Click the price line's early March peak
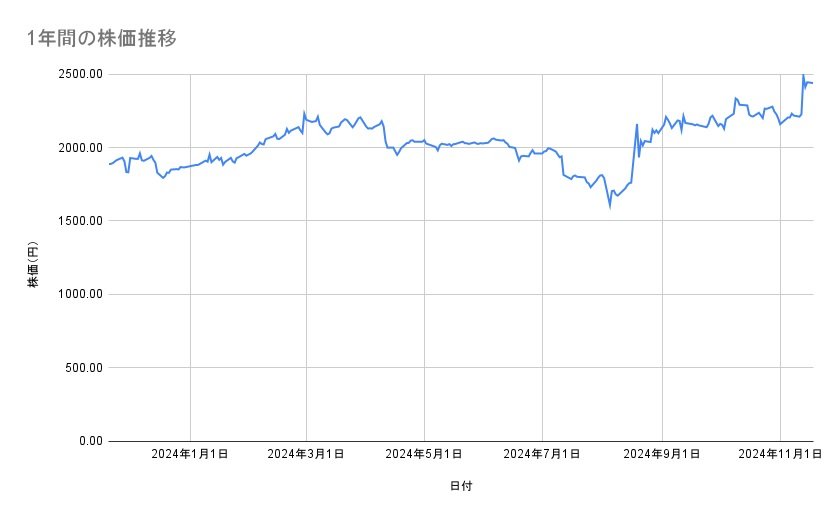The image size is (839, 519). 304,113
